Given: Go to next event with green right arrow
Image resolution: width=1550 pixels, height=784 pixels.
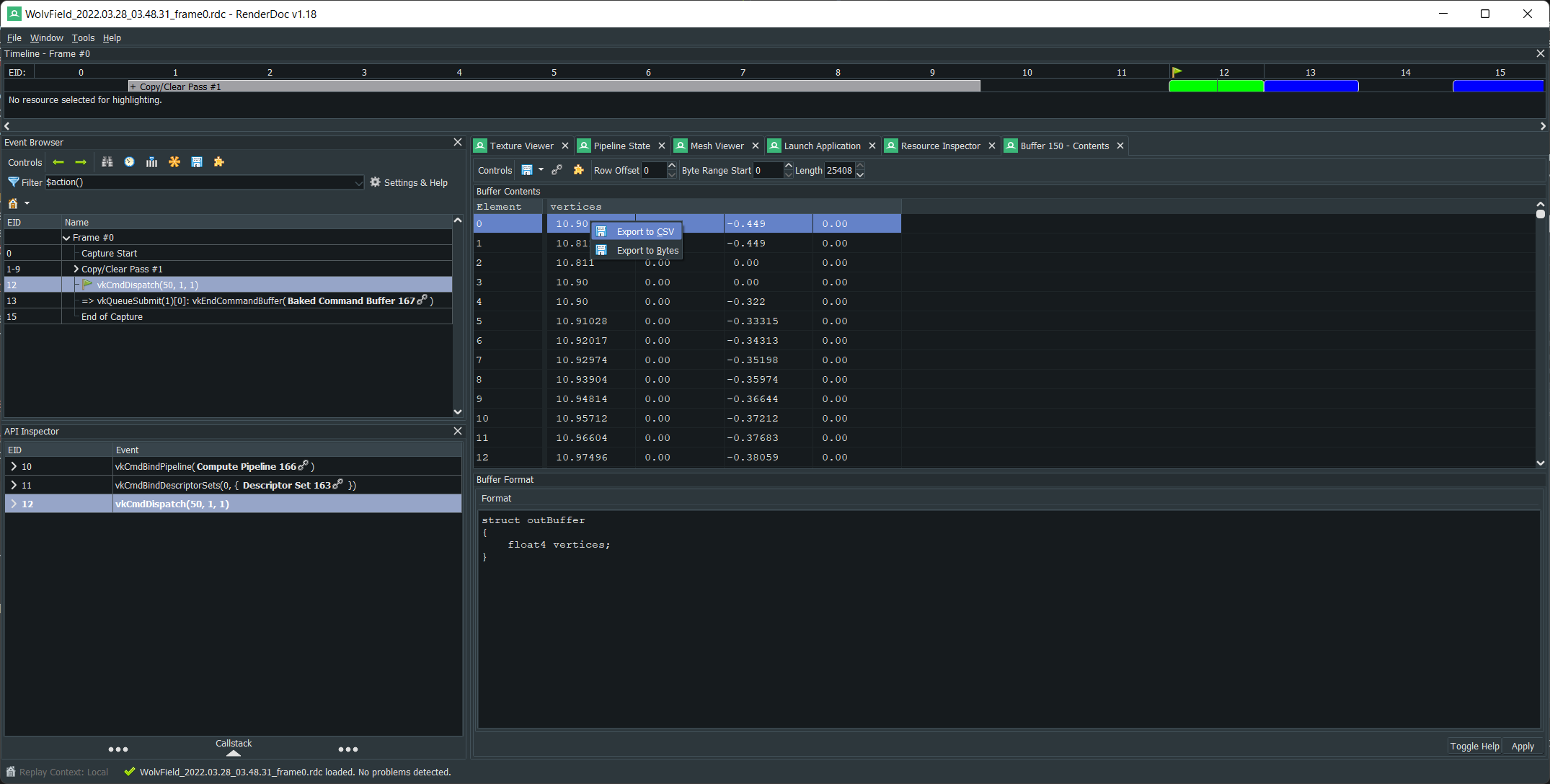Looking at the screenshot, I should pos(81,162).
